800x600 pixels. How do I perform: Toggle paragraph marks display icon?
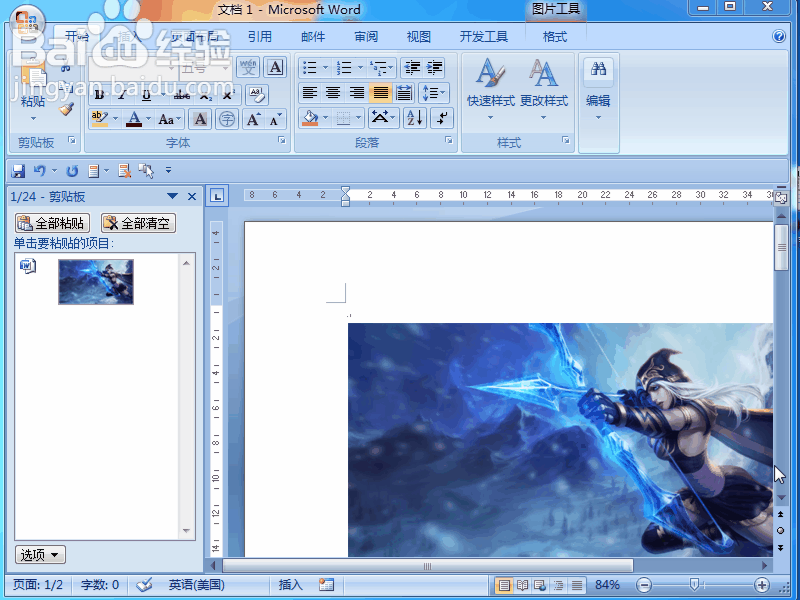441,118
